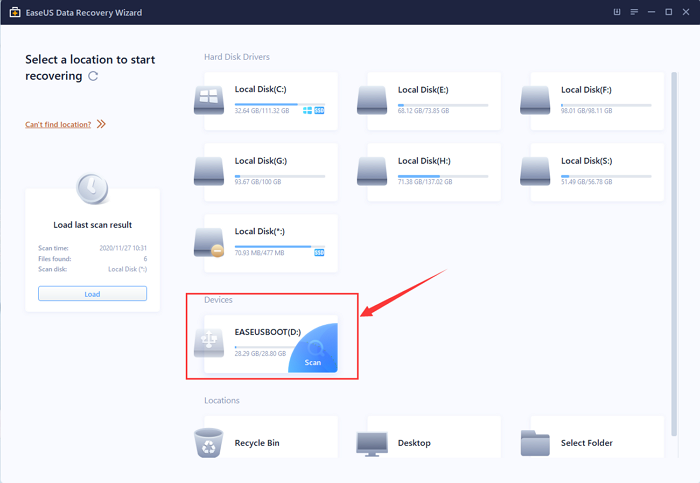Screen dimensions: 700x483
Task: Click the clock icon above last scan result
Action: [x=92, y=188]
